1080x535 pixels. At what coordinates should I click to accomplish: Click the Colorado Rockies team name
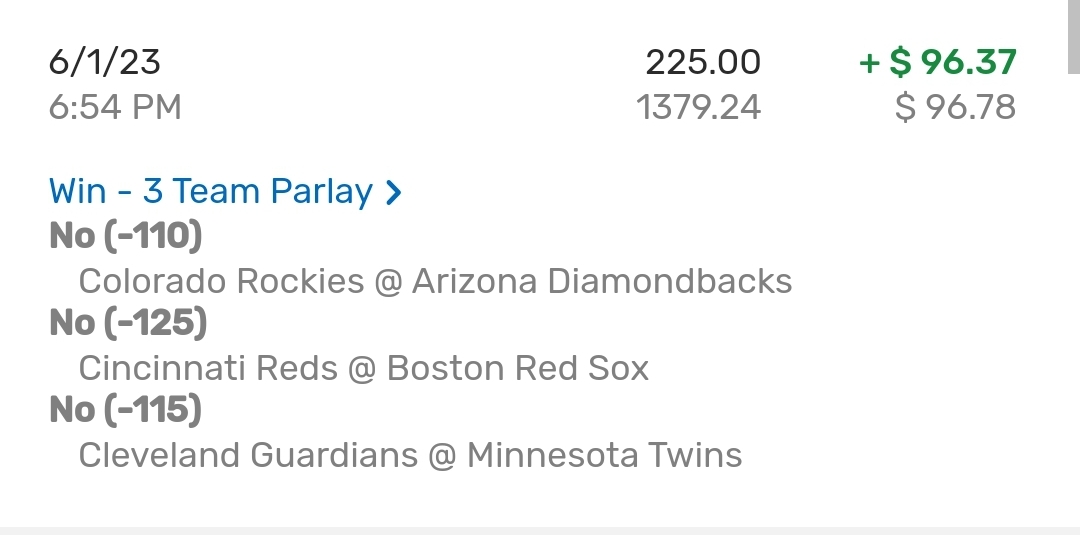221,281
